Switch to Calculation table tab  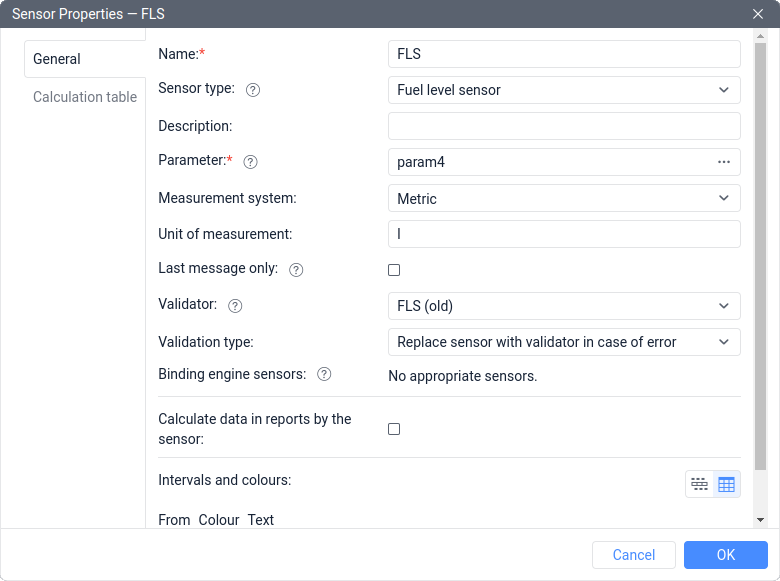pos(85,97)
